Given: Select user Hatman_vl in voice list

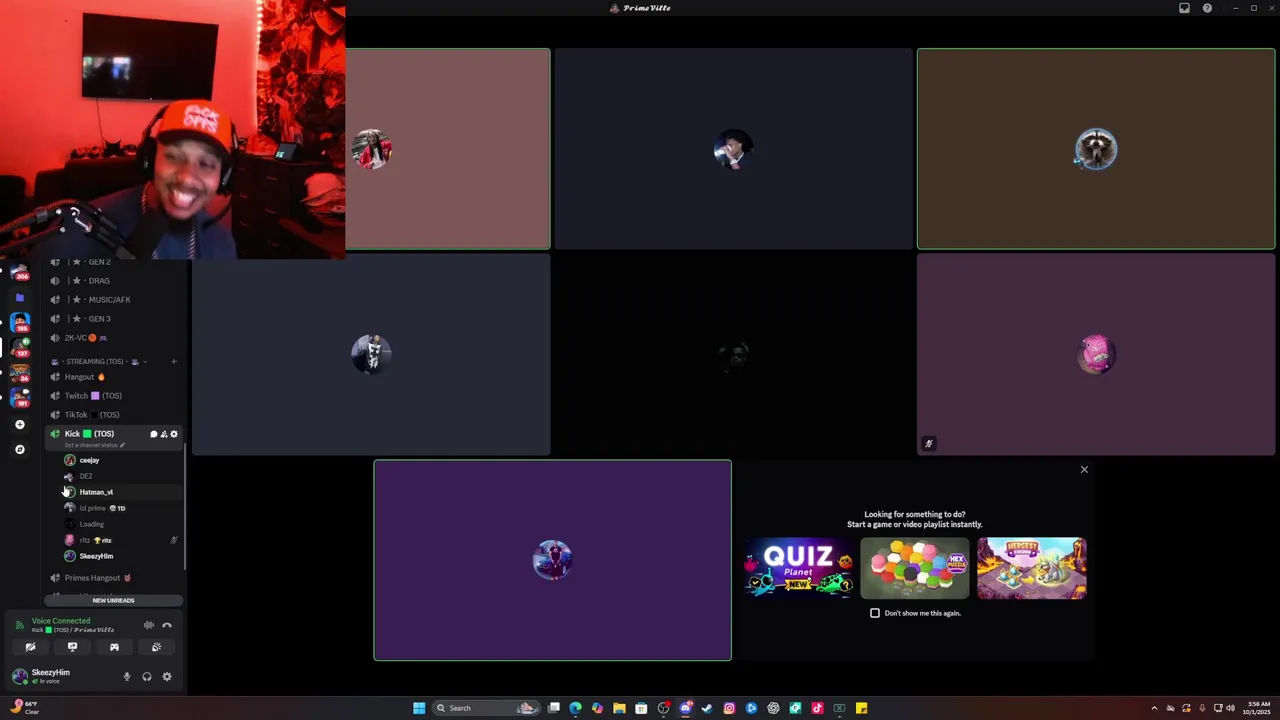Looking at the screenshot, I should [x=121, y=492].
